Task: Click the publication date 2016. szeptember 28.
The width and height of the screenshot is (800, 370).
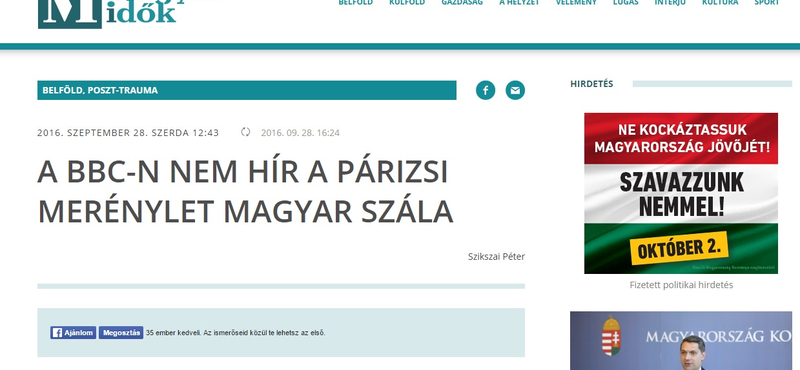Action: [128, 133]
